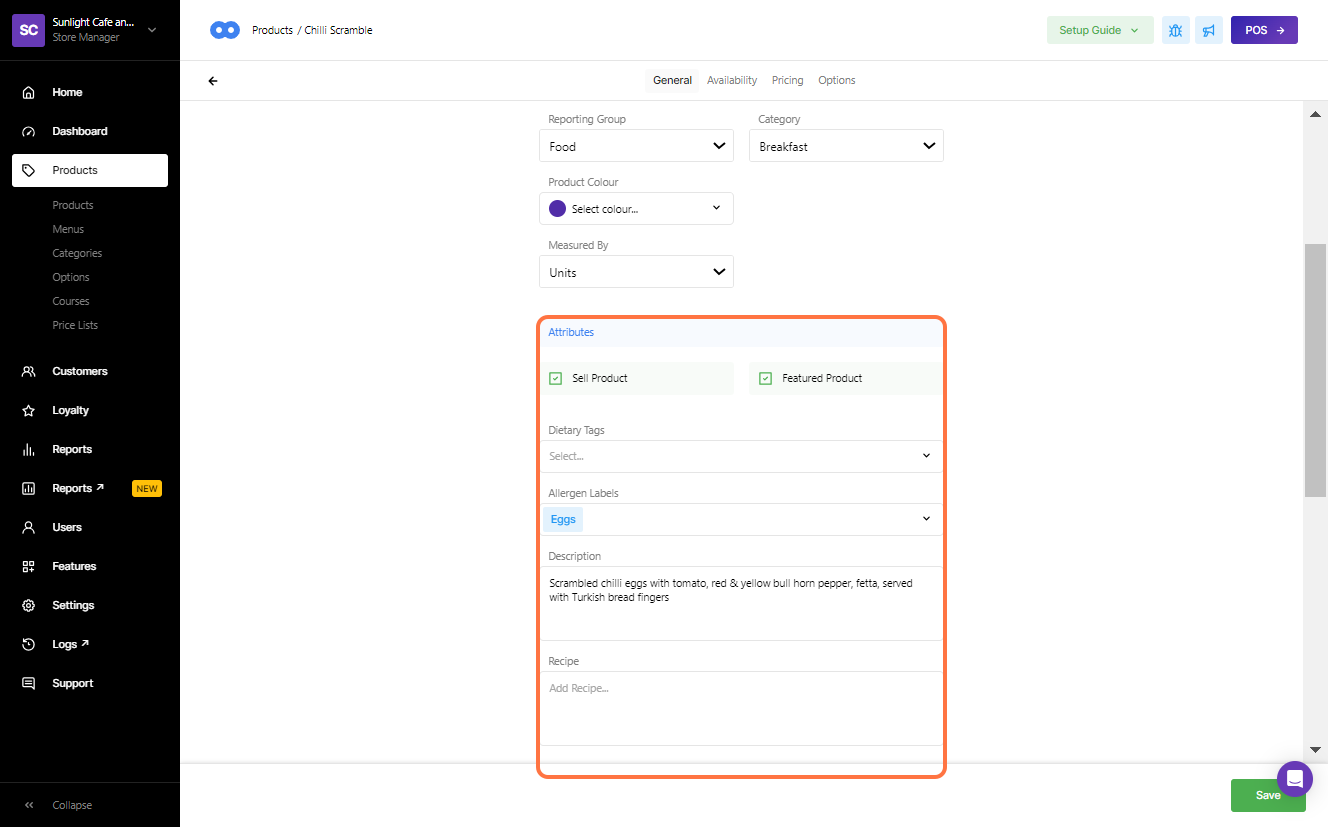The height and width of the screenshot is (827, 1328).
Task: Click the purple POS button
Action: [1264, 30]
